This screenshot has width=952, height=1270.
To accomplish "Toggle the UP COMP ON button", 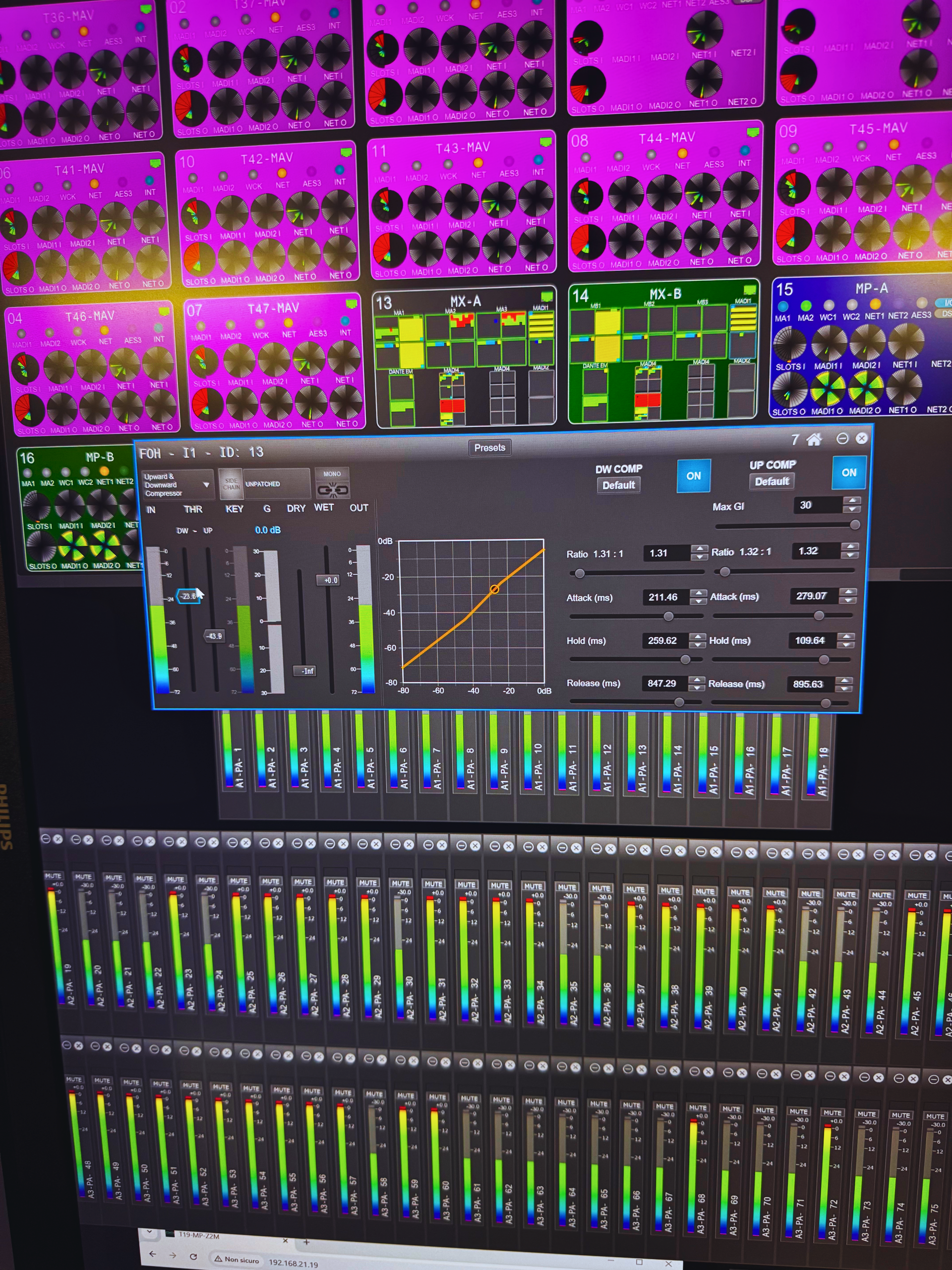I will [848, 472].
